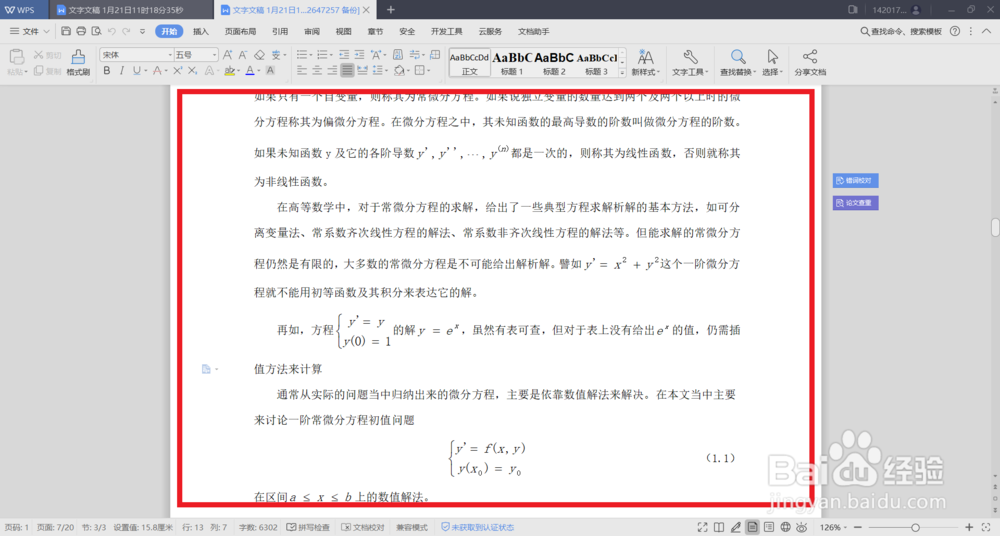1000x536 pixels.
Task: Click the Copy (复制) button
Action: point(47,71)
